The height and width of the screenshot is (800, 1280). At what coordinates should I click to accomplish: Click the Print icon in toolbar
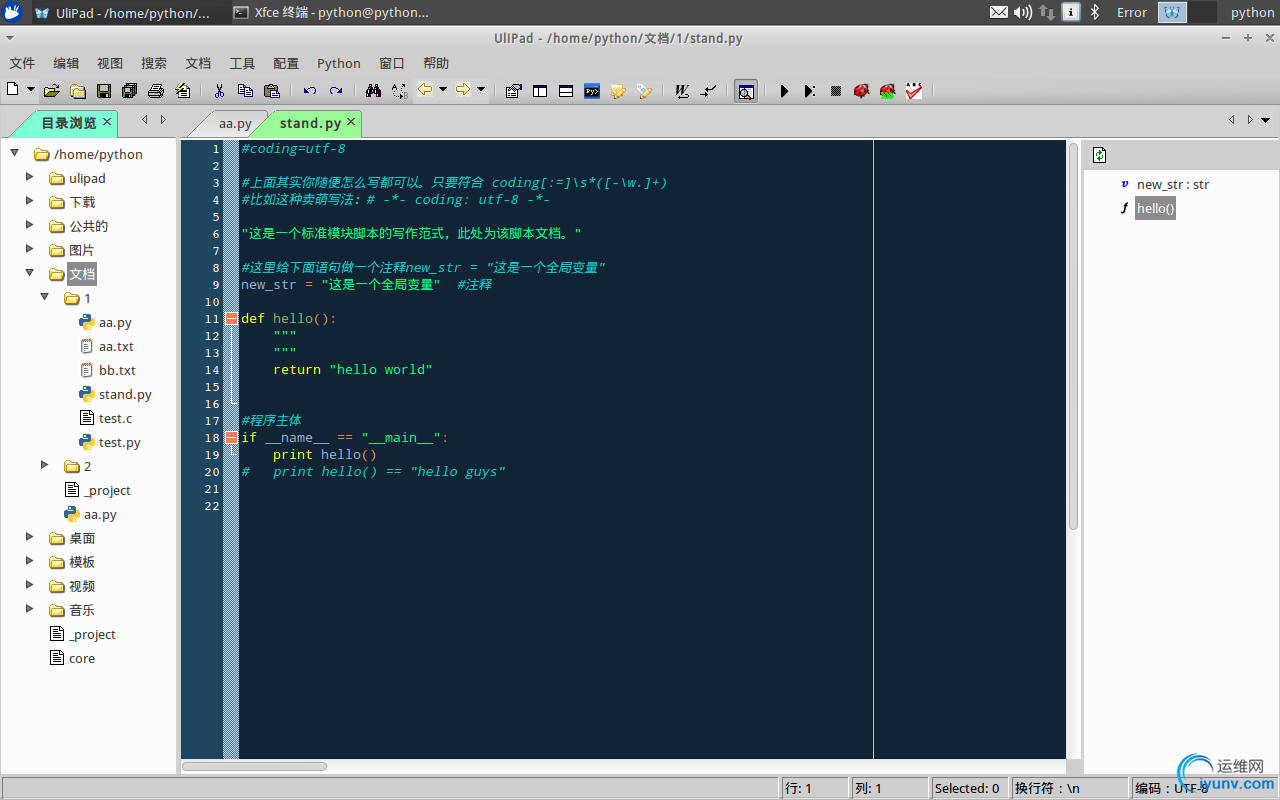(x=156, y=91)
